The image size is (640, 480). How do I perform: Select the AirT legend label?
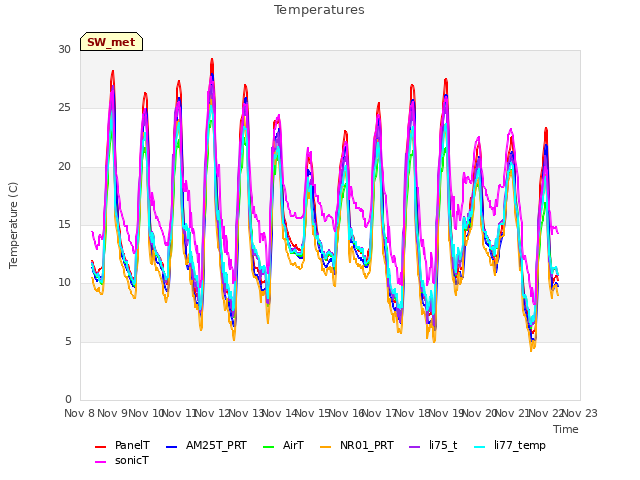(293, 445)
